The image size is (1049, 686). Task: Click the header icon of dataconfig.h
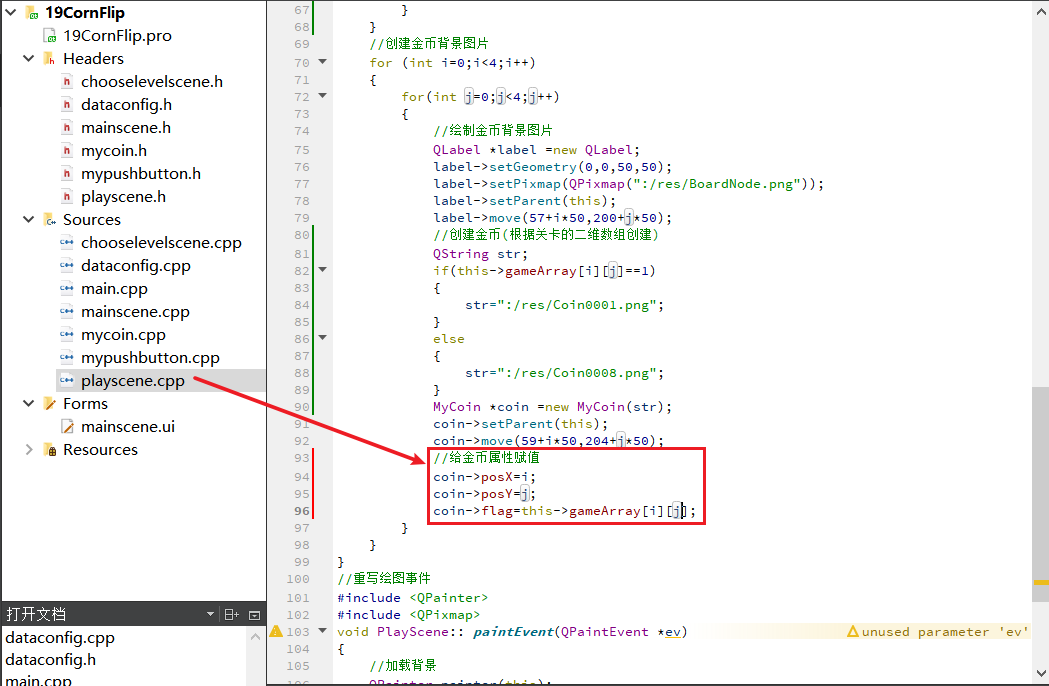coord(67,104)
